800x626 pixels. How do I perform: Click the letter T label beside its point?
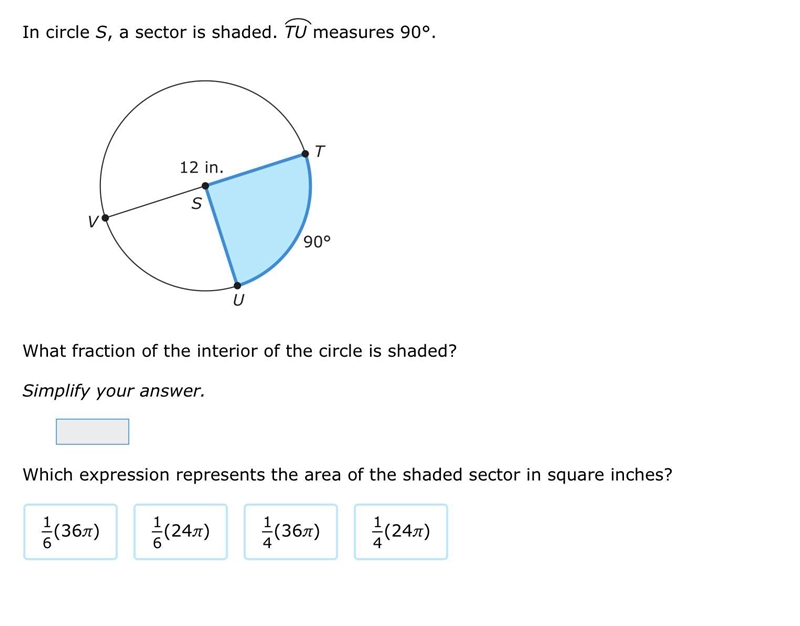(320, 152)
